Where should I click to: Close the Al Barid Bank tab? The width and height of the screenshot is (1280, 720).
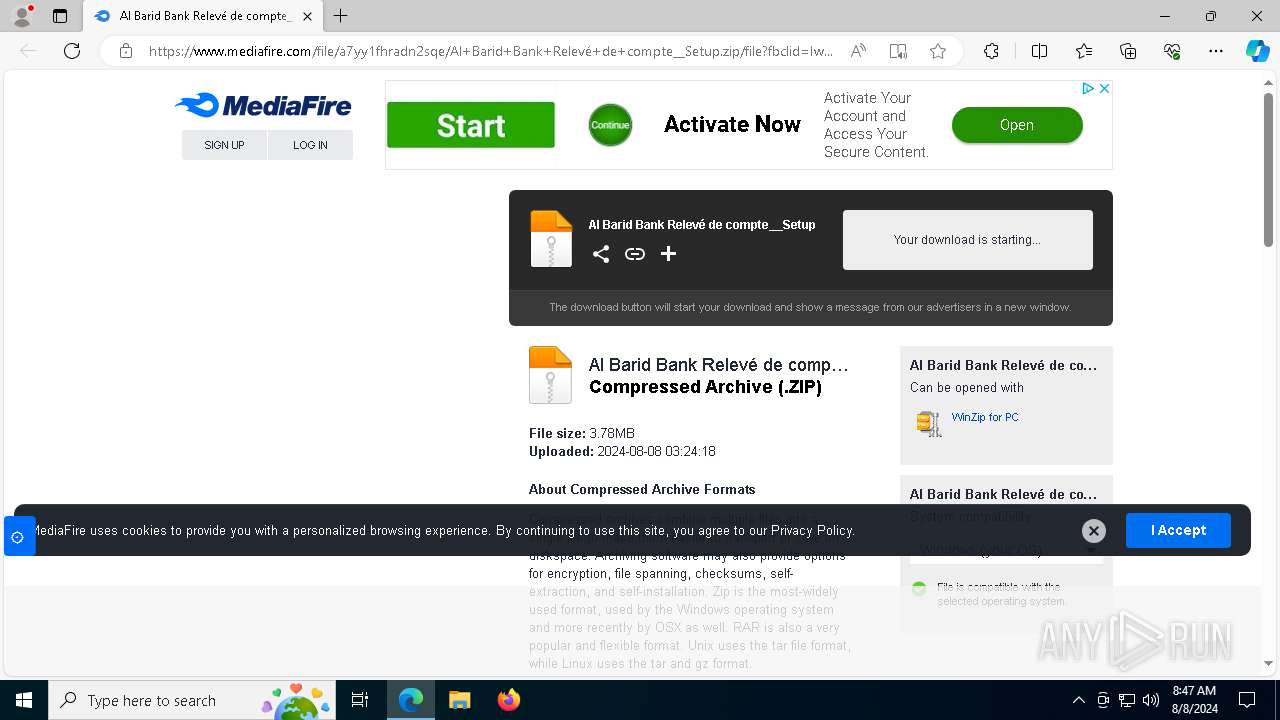point(307,16)
